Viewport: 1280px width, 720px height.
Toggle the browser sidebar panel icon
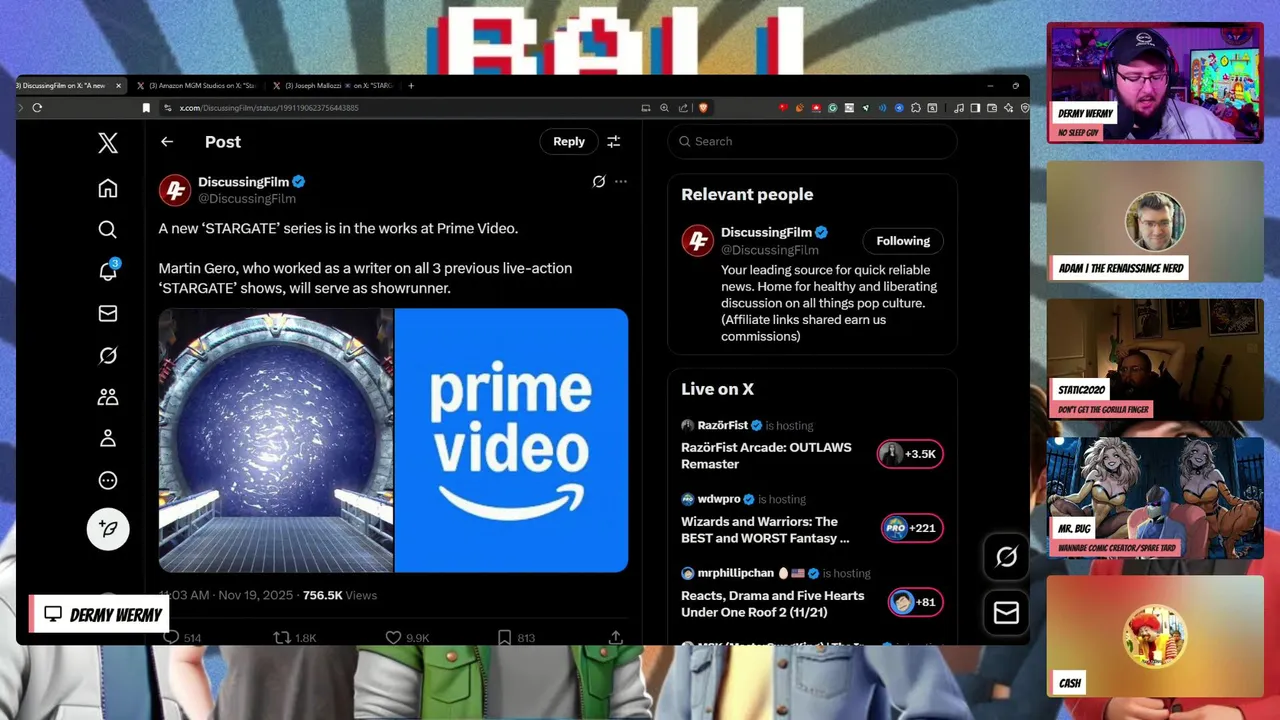[975, 108]
